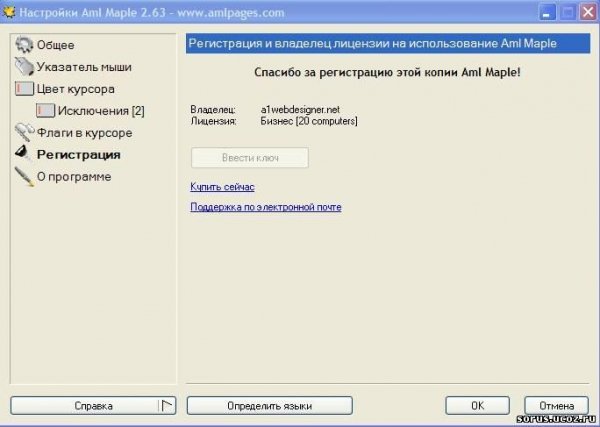Open the Исключения [2] subsection
This screenshot has height=427, width=600.
(x=101, y=111)
